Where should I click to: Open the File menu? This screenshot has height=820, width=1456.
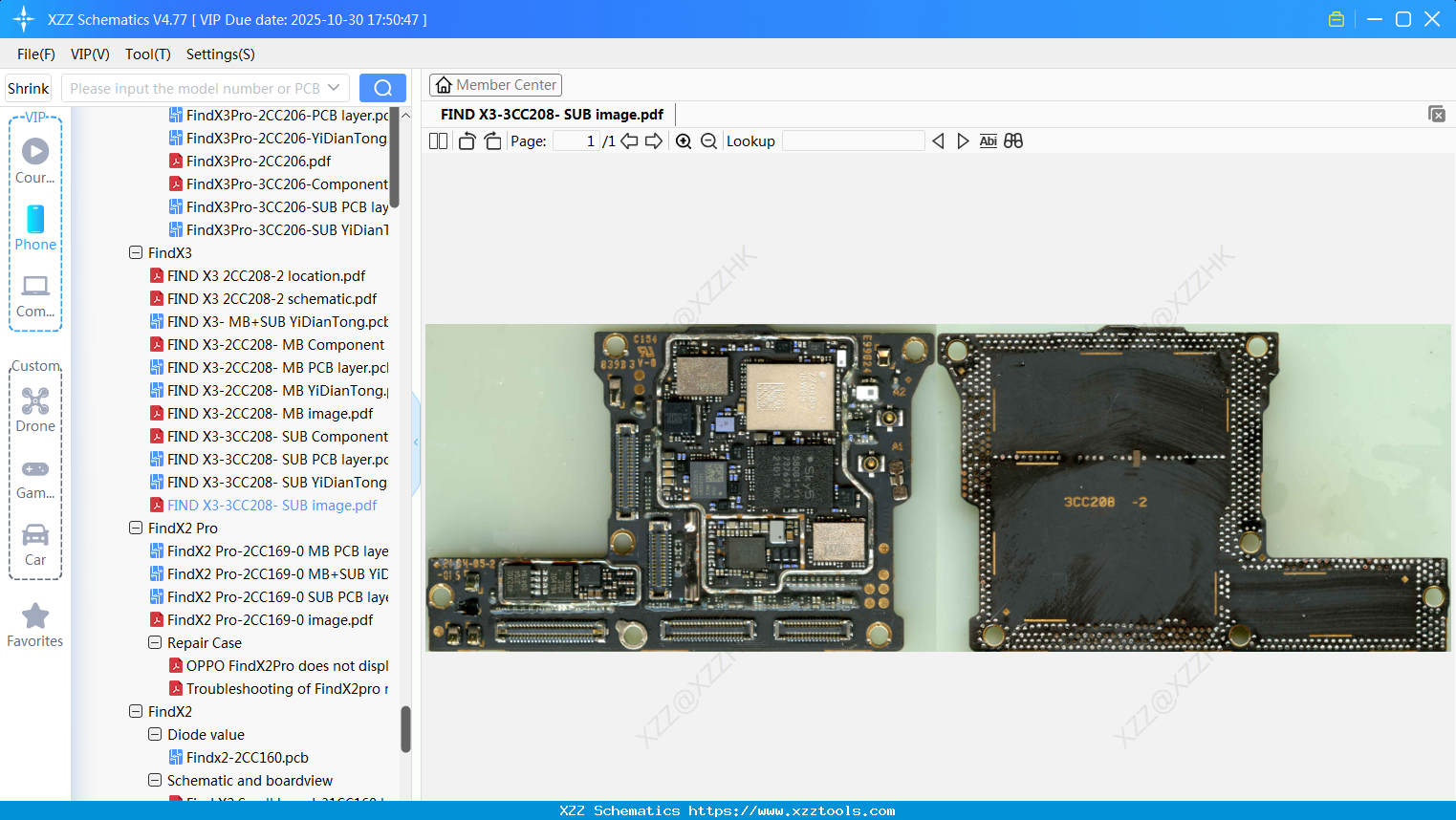point(36,54)
